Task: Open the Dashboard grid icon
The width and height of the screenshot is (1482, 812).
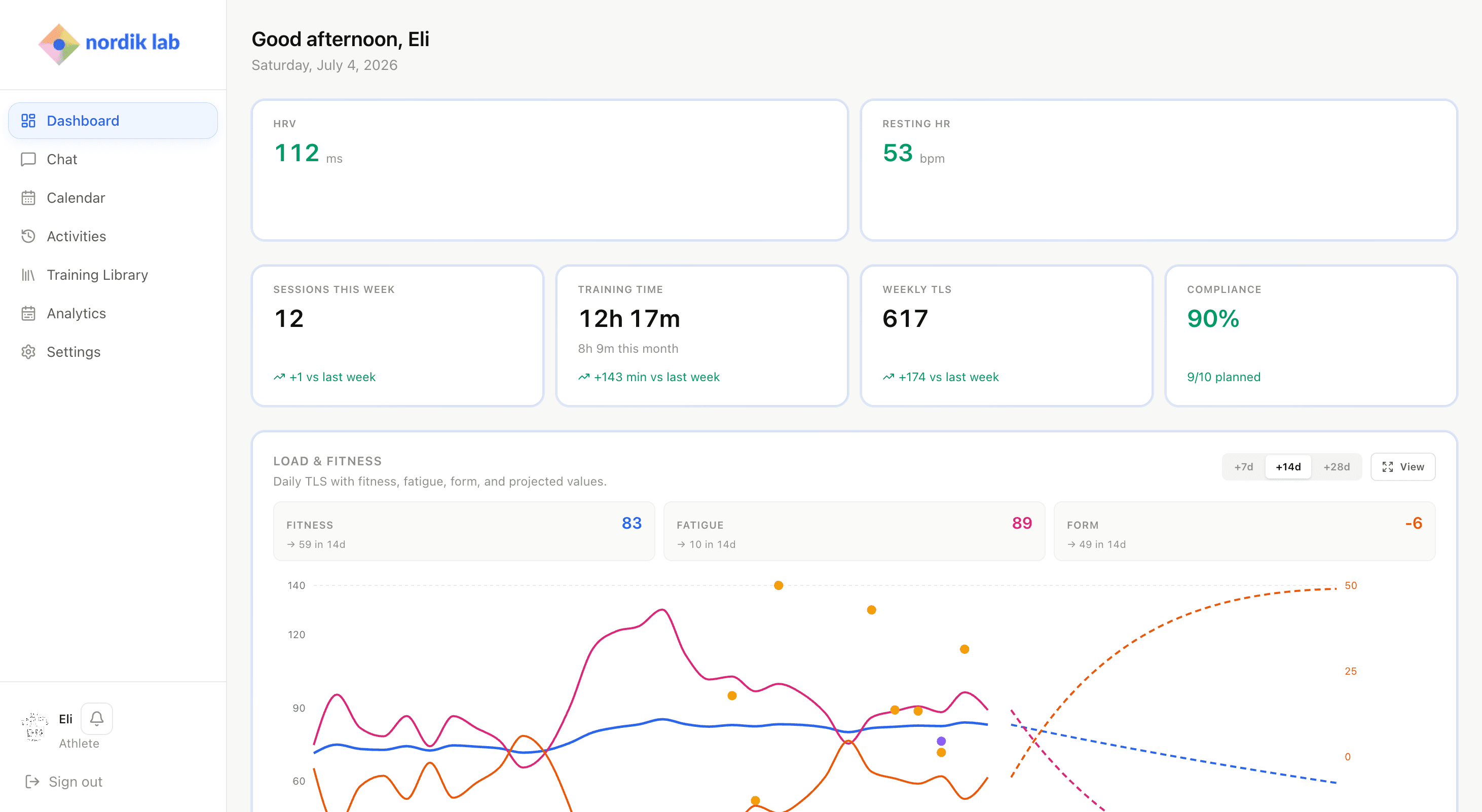Action: pos(28,121)
